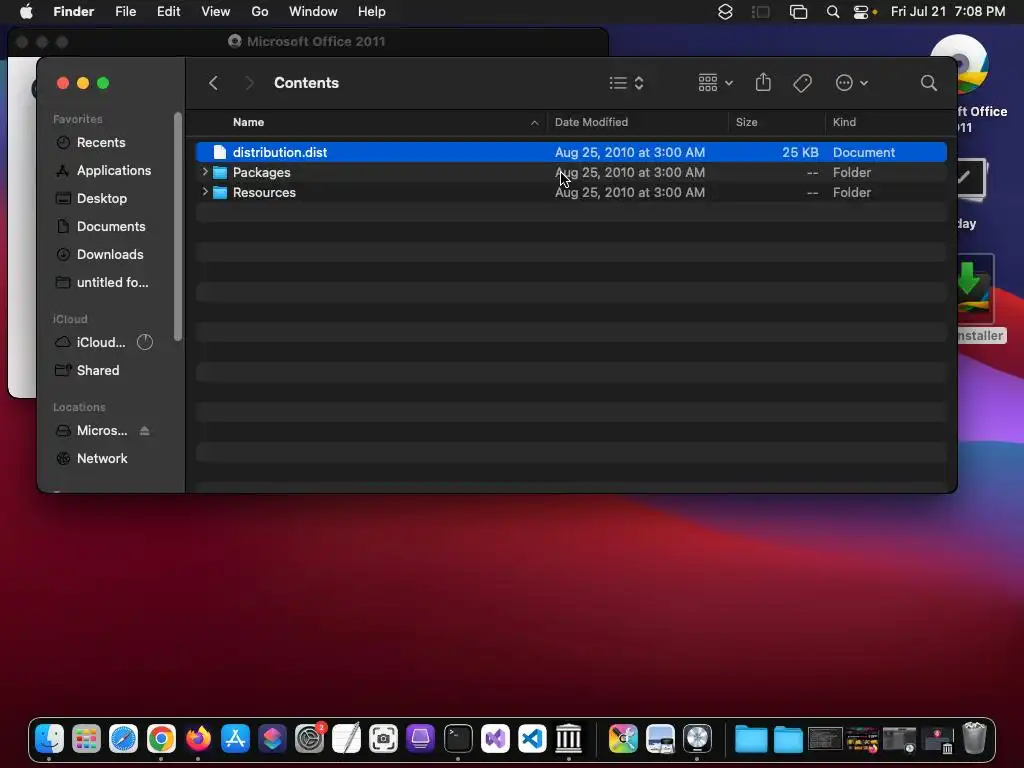Launch Safari from the Dock
The width and height of the screenshot is (1024, 768).
coord(123,739)
